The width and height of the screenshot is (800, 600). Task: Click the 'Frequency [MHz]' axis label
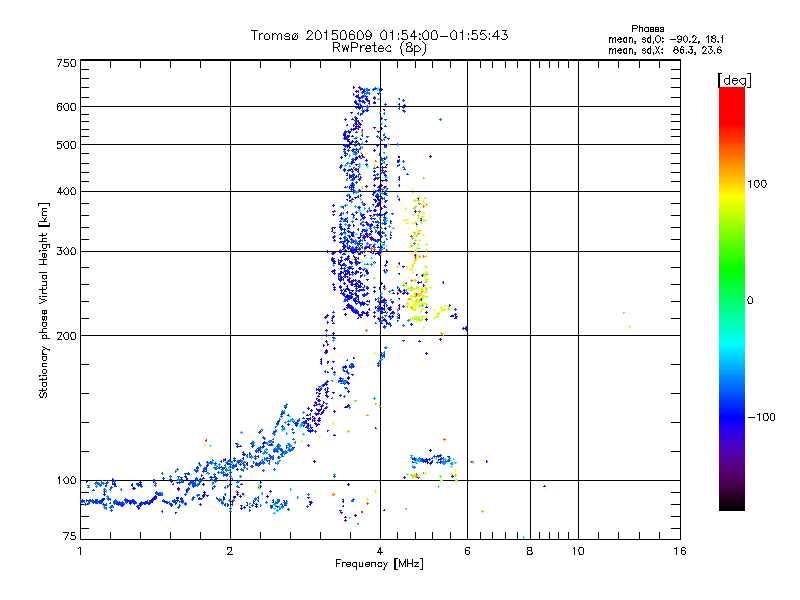point(379,564)
